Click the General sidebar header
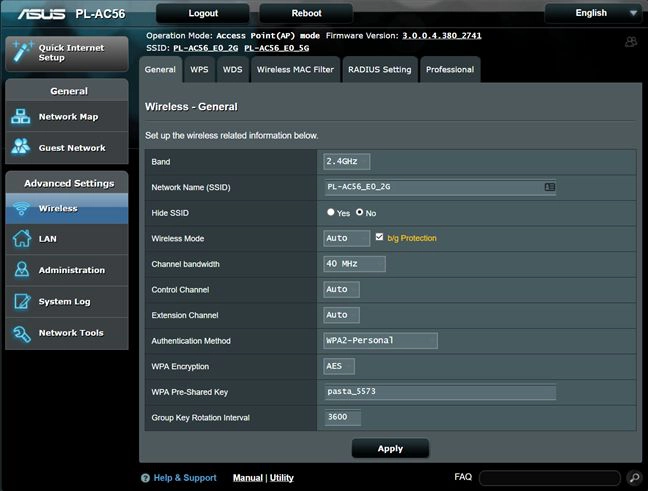Screen dimensions: 648x491 pos(69,91)
